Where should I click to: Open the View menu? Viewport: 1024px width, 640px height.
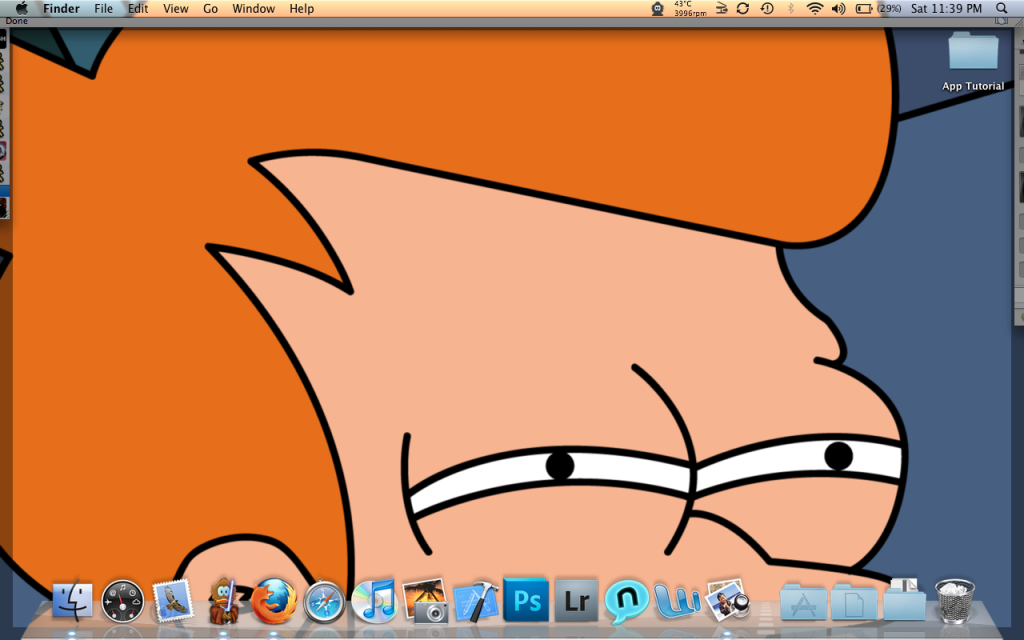[x=175, y=8]
